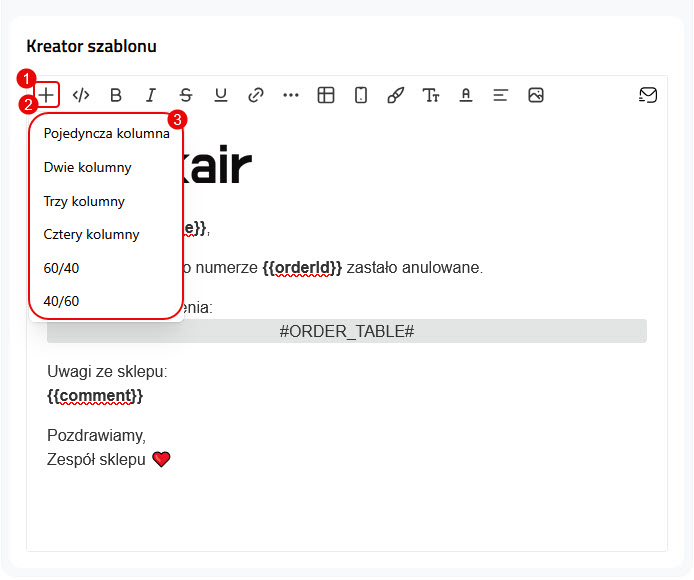Insert an image via picture icon
Image resolution: width=694 pixels, height=580 pixels.
(x=536, y=95)
